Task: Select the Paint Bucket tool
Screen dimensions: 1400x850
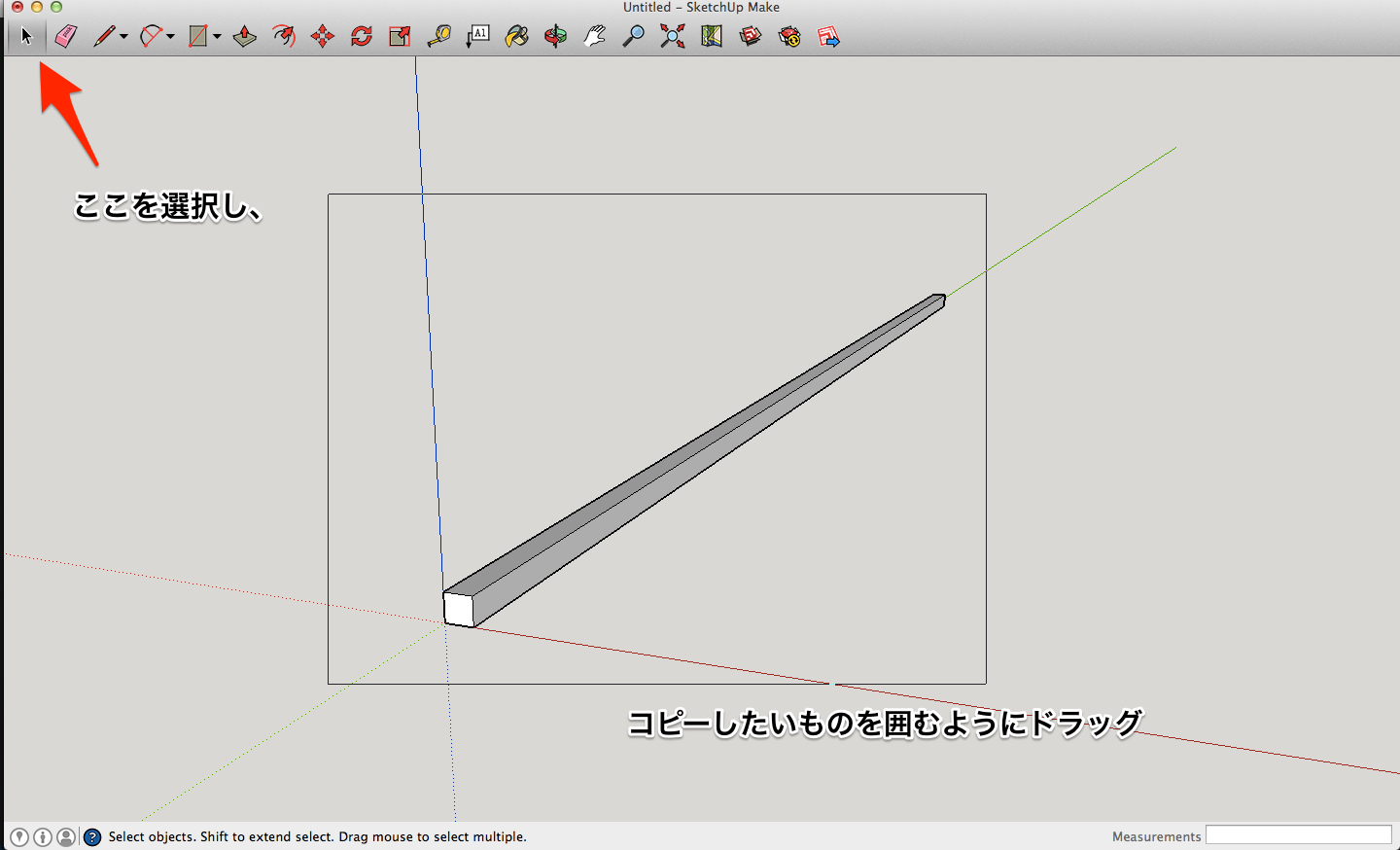Action: click(x=517, y=37)
